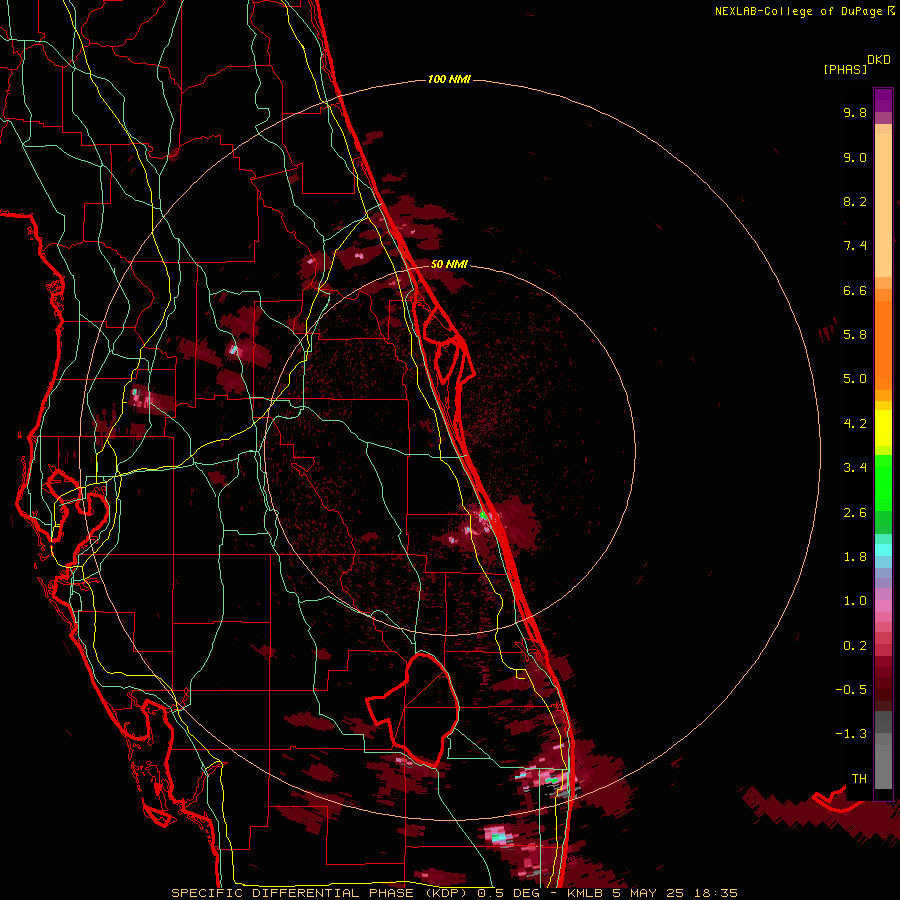900x900 pixels.
Task: Pick the cyan segment of the color bar
Action: (883, 549)
